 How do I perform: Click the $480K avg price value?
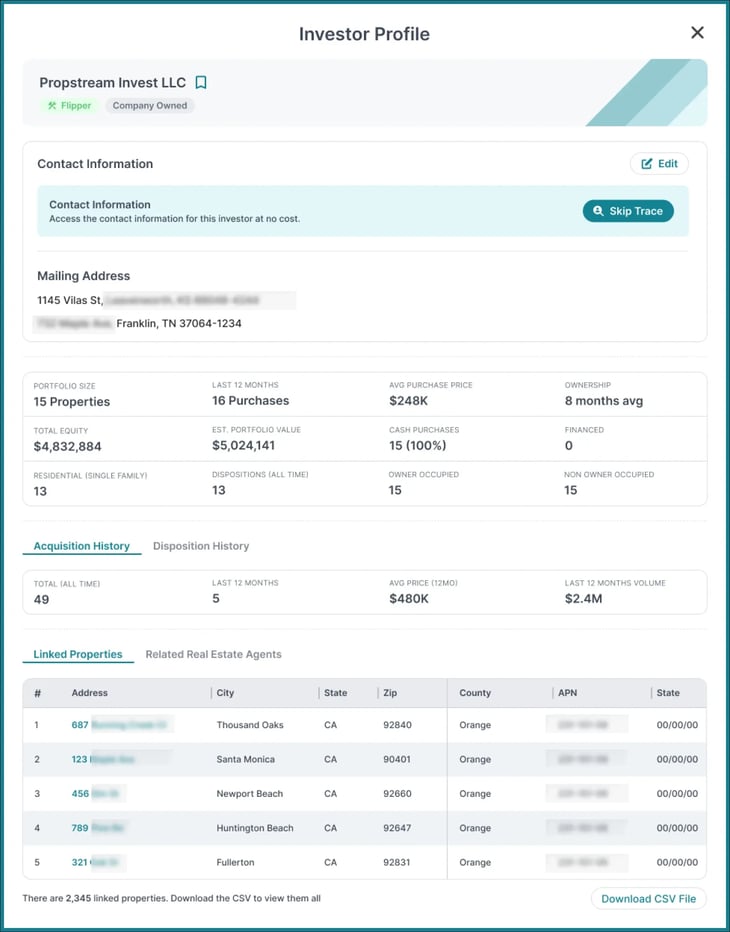tap(409, 599)
